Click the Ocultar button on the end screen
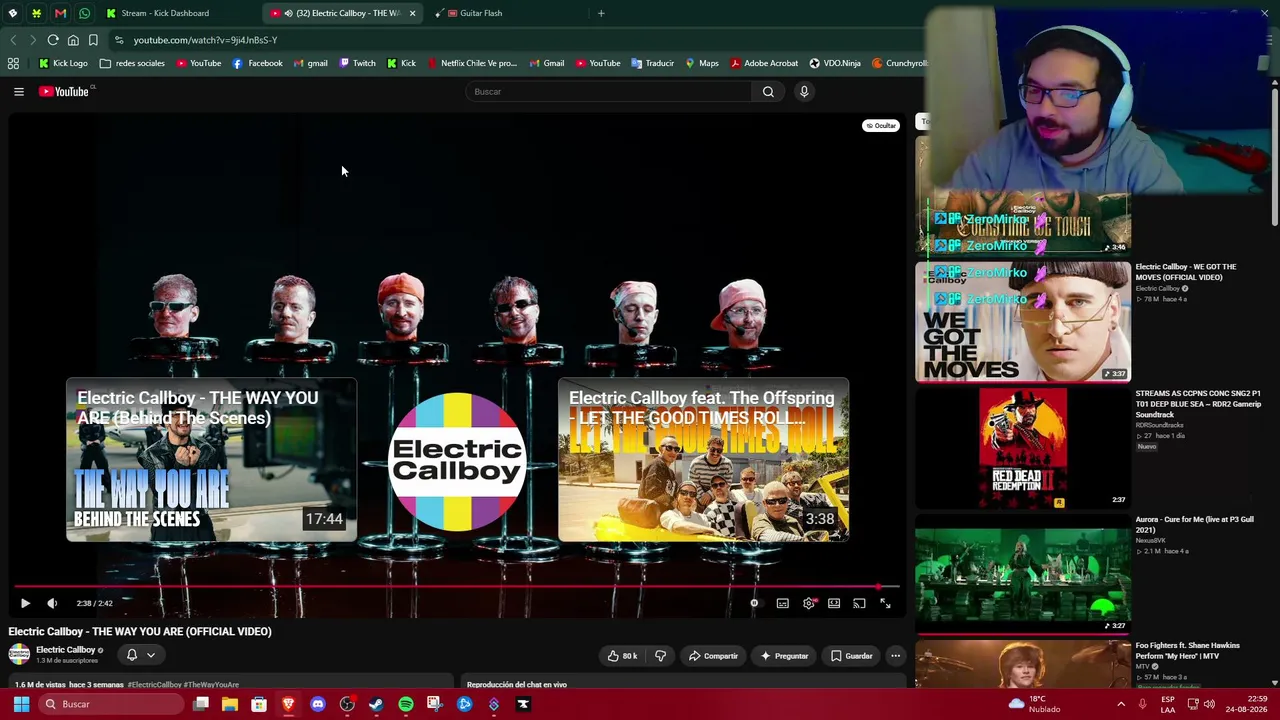This screenshot has height=720, width=1280. pos(881,125)
